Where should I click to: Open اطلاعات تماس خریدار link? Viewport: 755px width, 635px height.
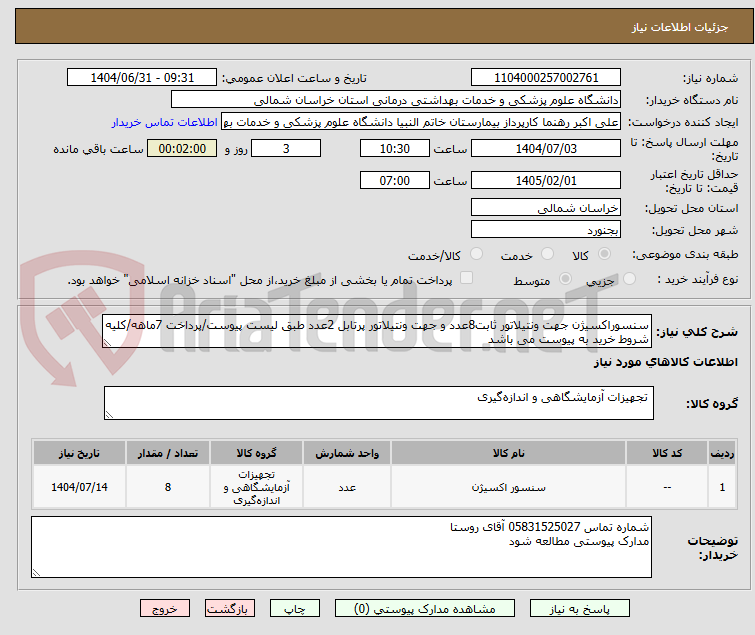(x=165, y=122)
